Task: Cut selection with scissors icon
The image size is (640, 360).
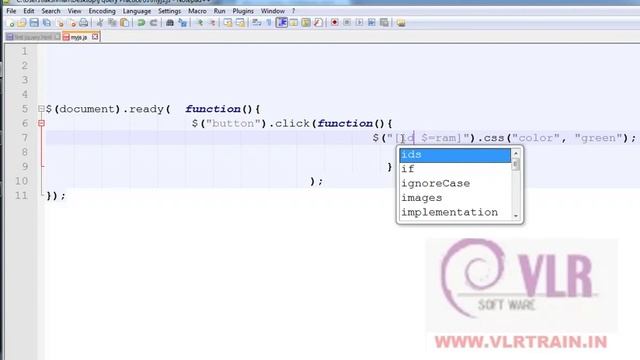Action: tap(99, 23)
